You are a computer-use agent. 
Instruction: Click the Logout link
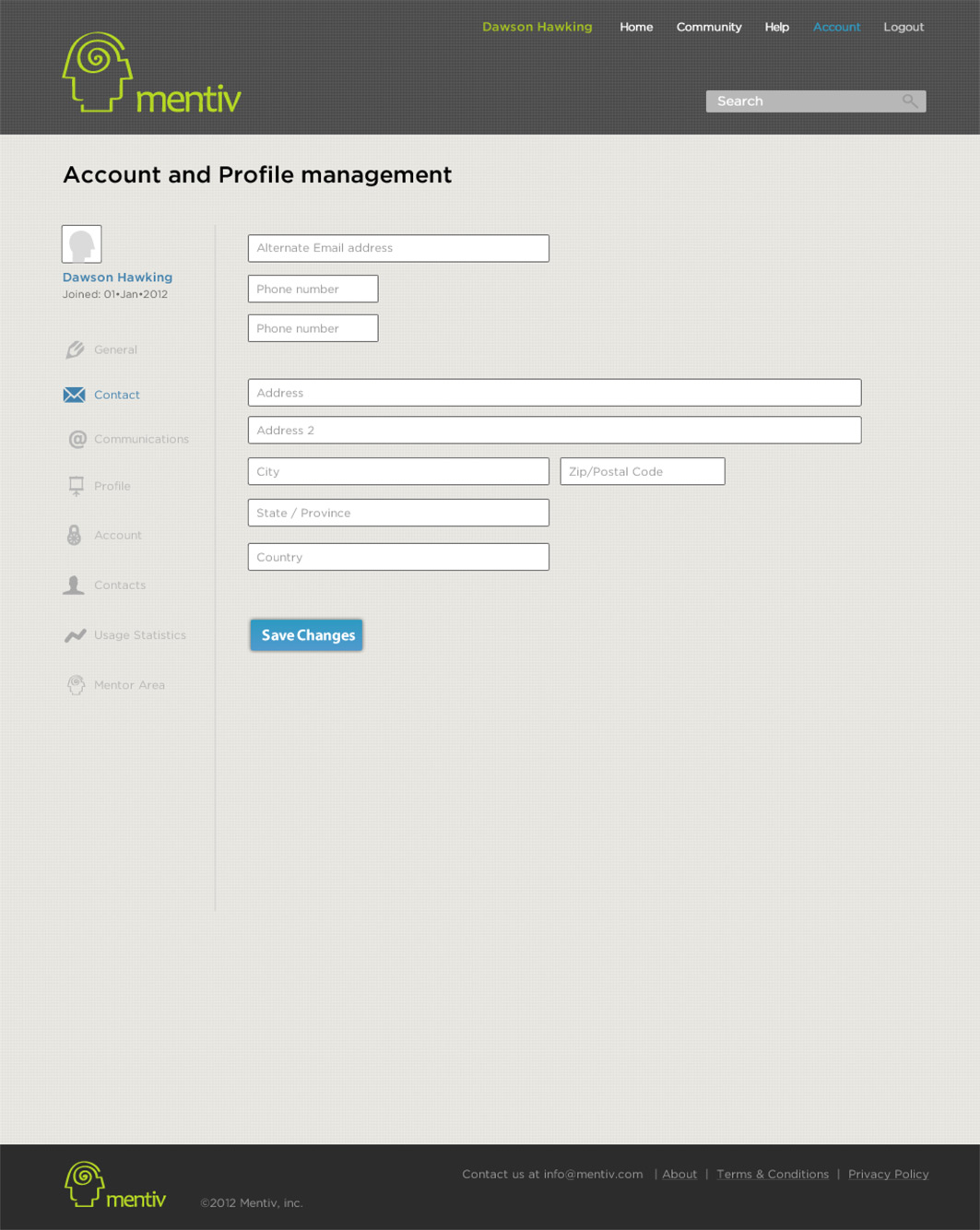coord(903,27)
